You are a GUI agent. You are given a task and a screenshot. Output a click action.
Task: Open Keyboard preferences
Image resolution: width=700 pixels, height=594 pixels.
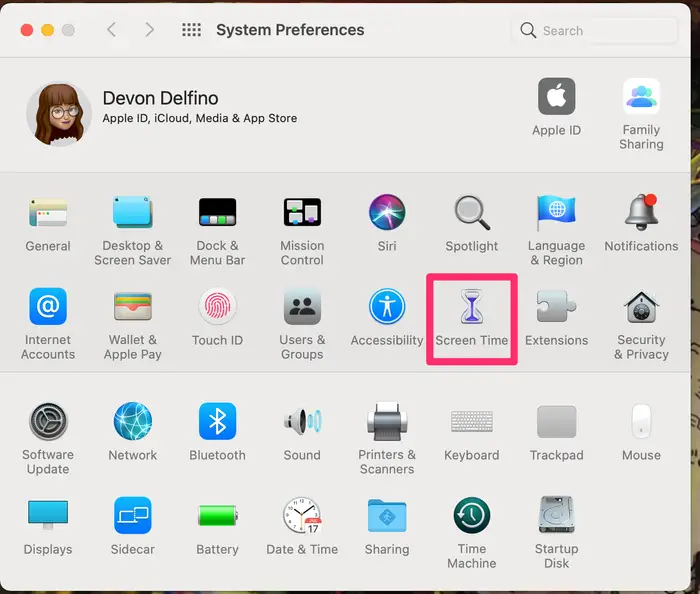[x=472, y=421]
